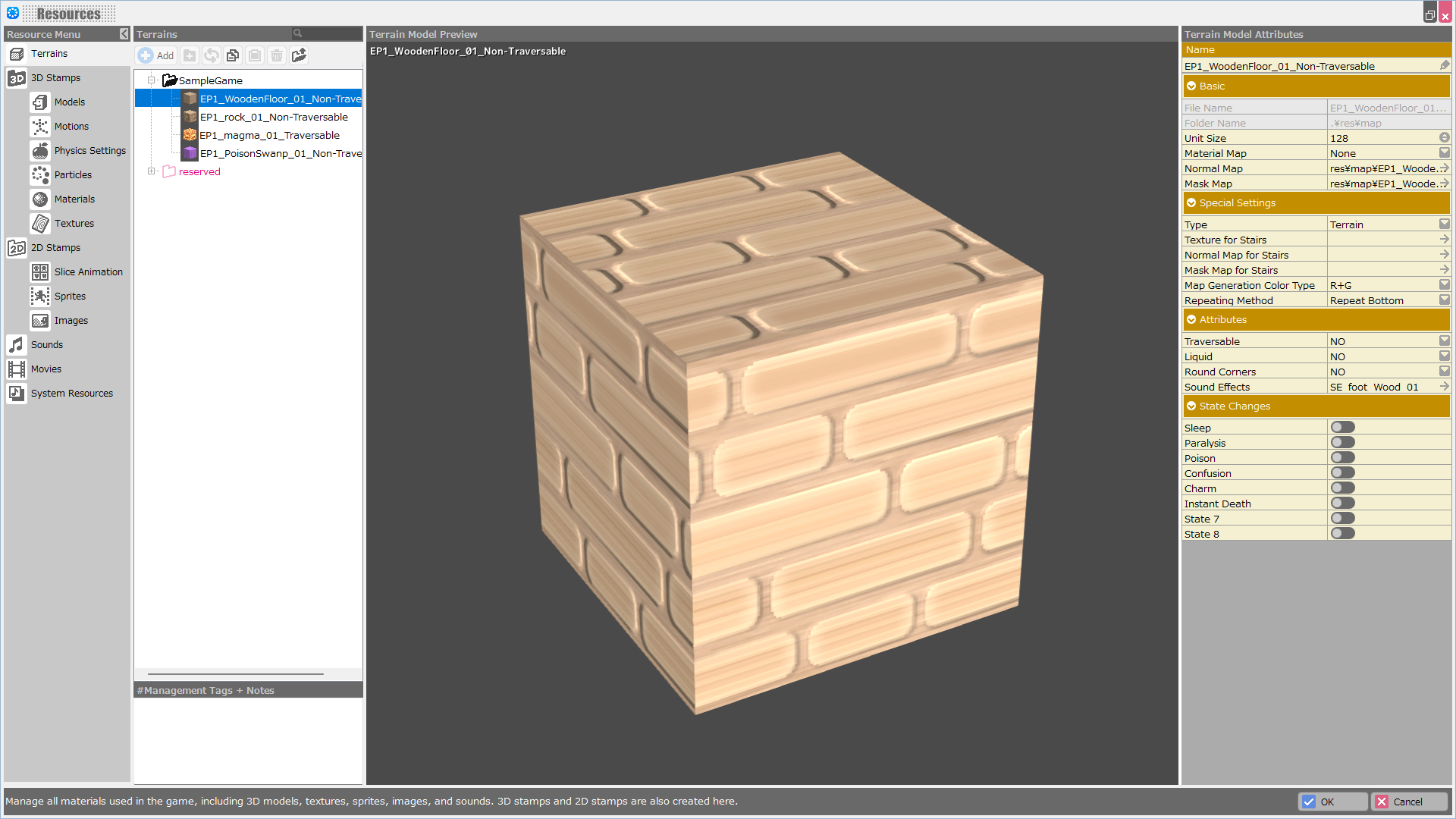Expand the reserved folder node

point(152,171)
